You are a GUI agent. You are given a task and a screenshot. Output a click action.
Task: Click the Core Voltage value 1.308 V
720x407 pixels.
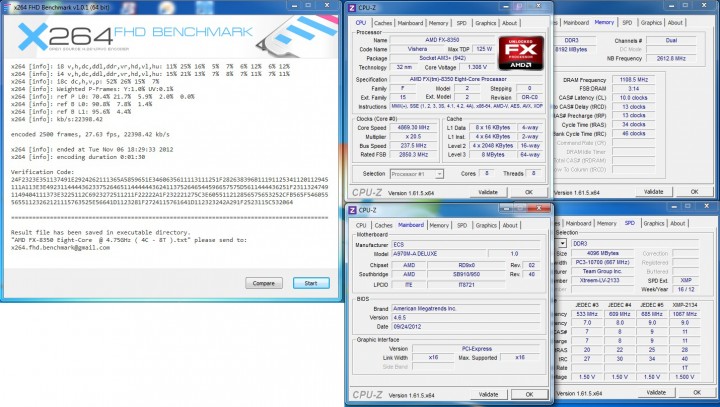point(477,67)
